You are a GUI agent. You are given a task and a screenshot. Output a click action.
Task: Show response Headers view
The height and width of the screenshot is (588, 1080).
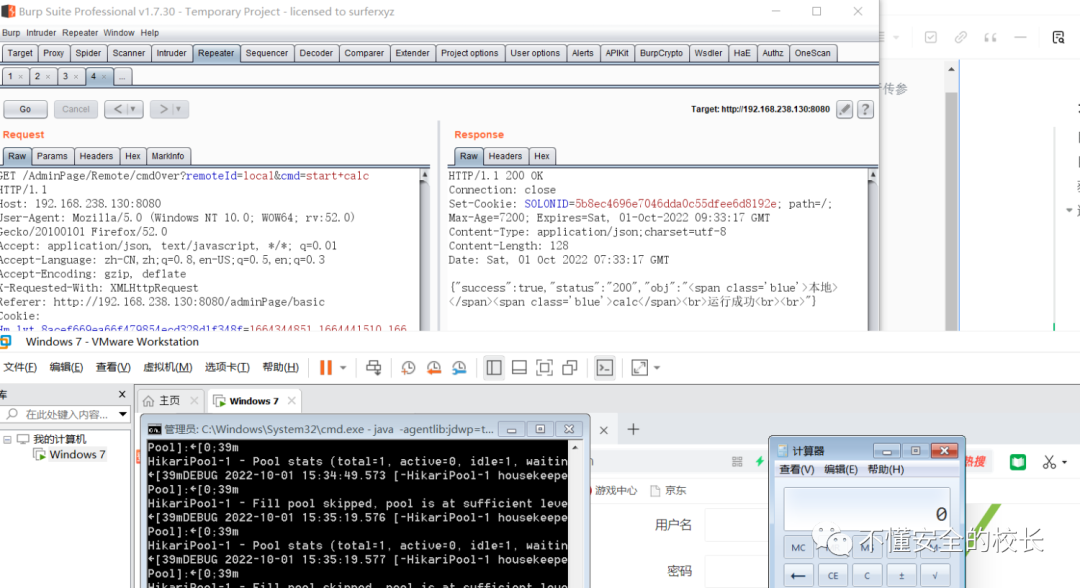(x=506, y=156)
